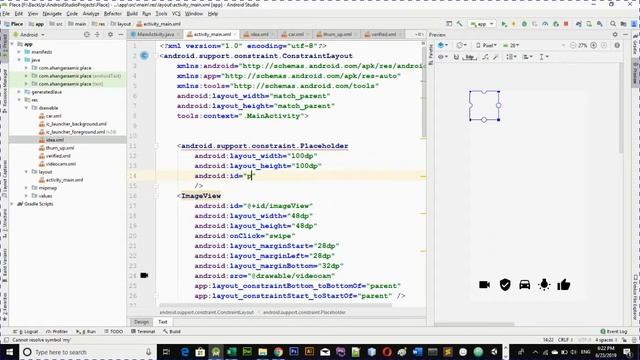Screen dimensions: 640x360
Task: Open the VCS menu
Action: click(x=176, y=14)
